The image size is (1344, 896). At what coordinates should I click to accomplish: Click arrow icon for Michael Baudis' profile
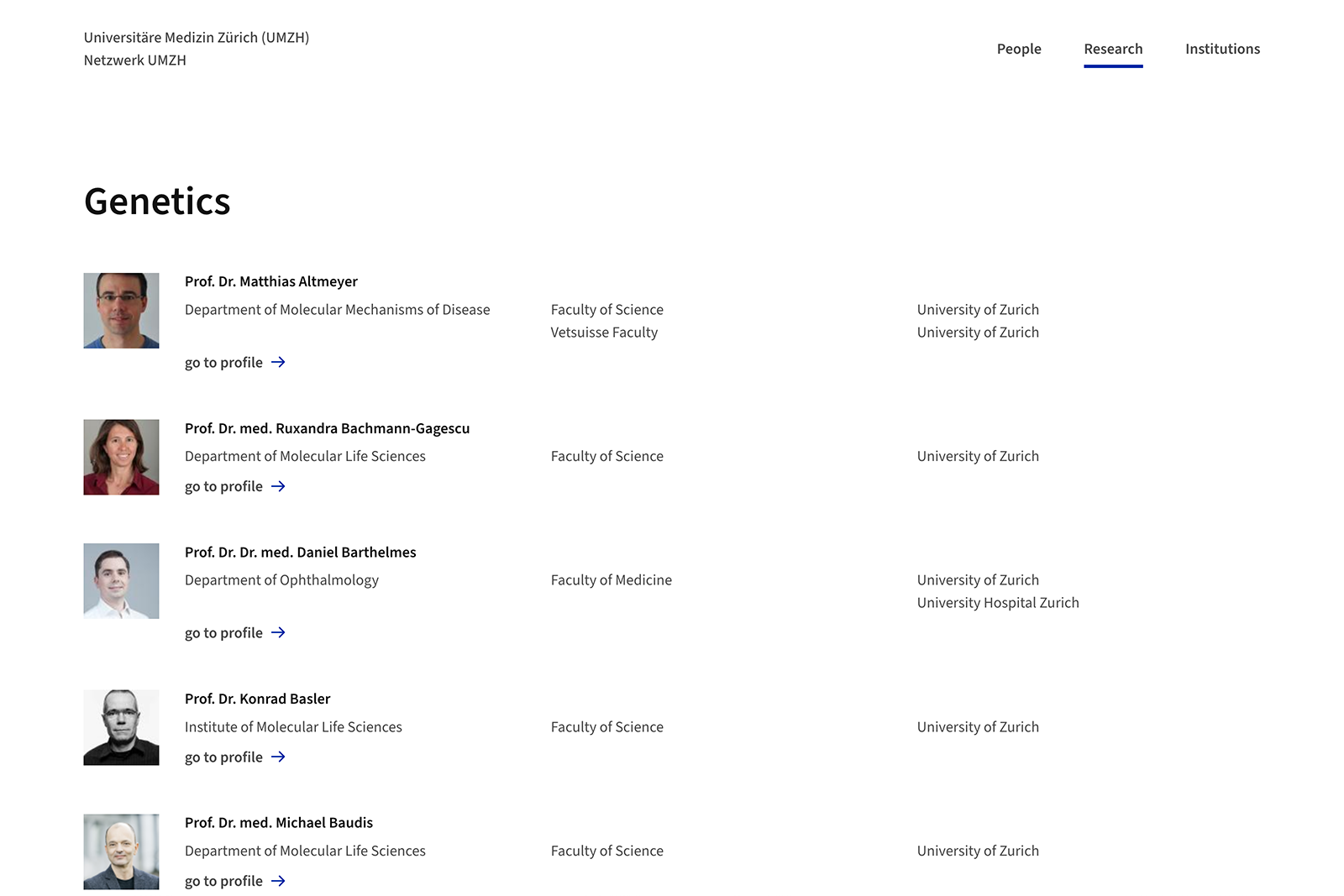(278, 881)
